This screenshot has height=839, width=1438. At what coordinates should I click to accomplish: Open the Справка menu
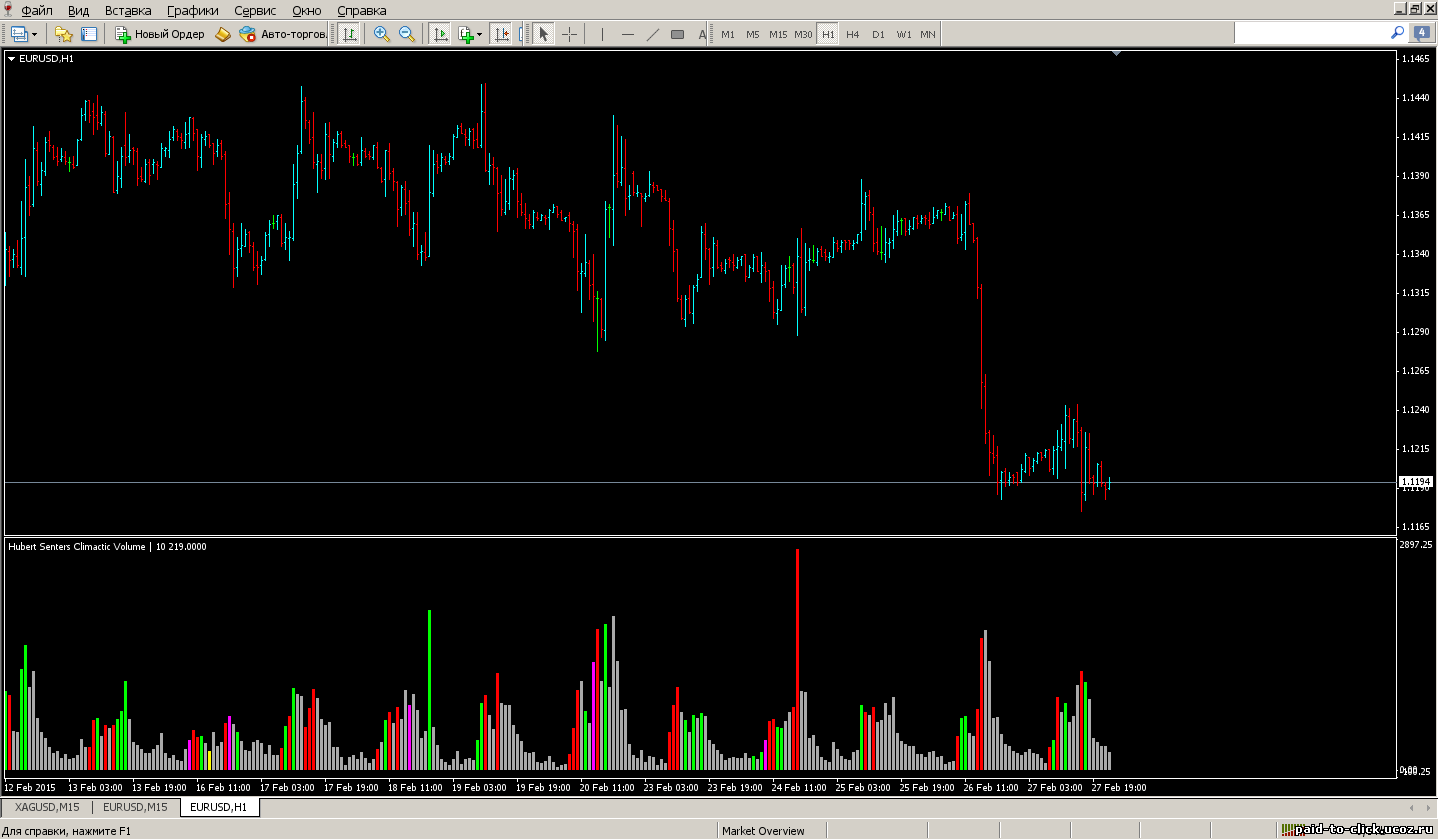click(362, 10)
